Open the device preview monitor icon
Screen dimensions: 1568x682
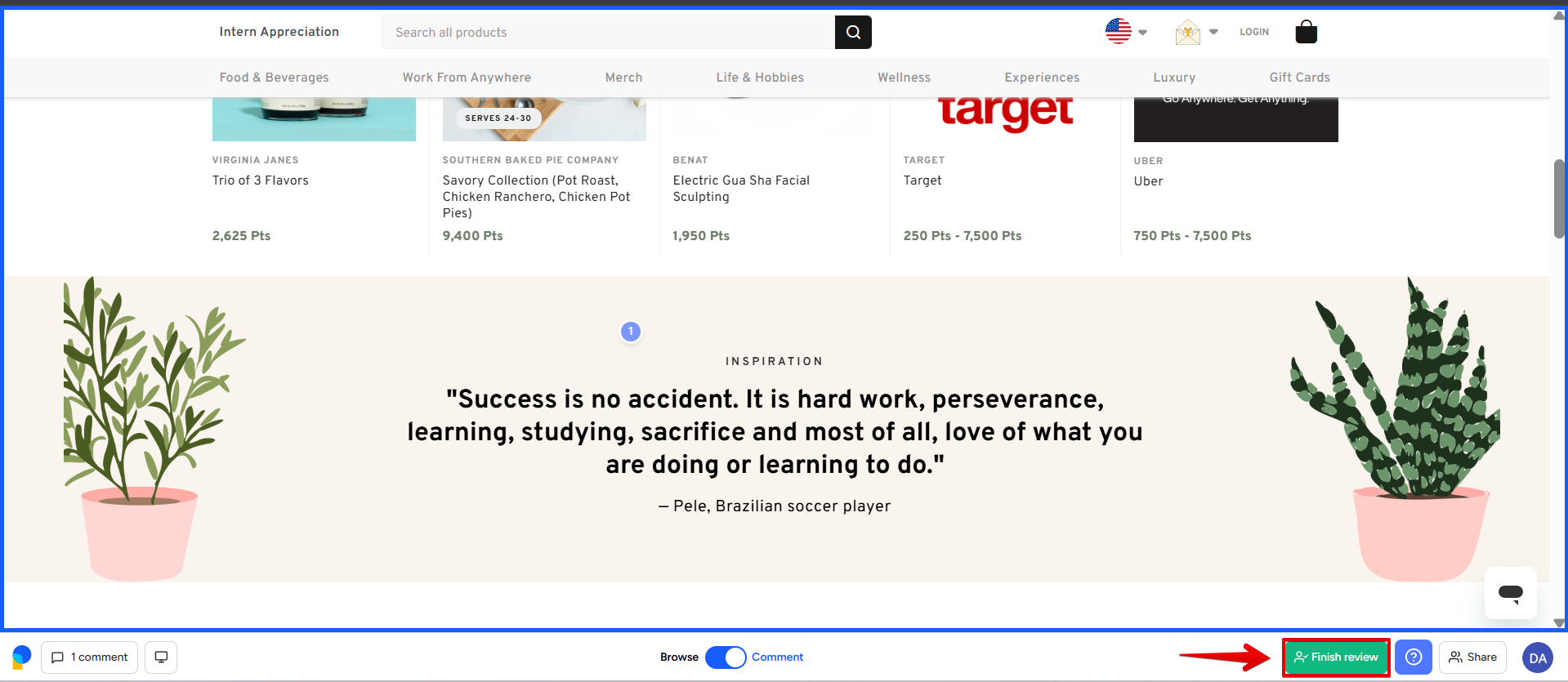[161, 657]
